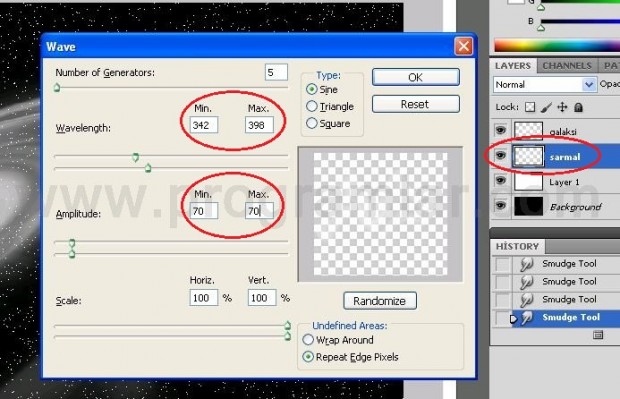Click the Amplitude Max field
The height and width of the screenshot is (399, 620).
pos(259,211)
